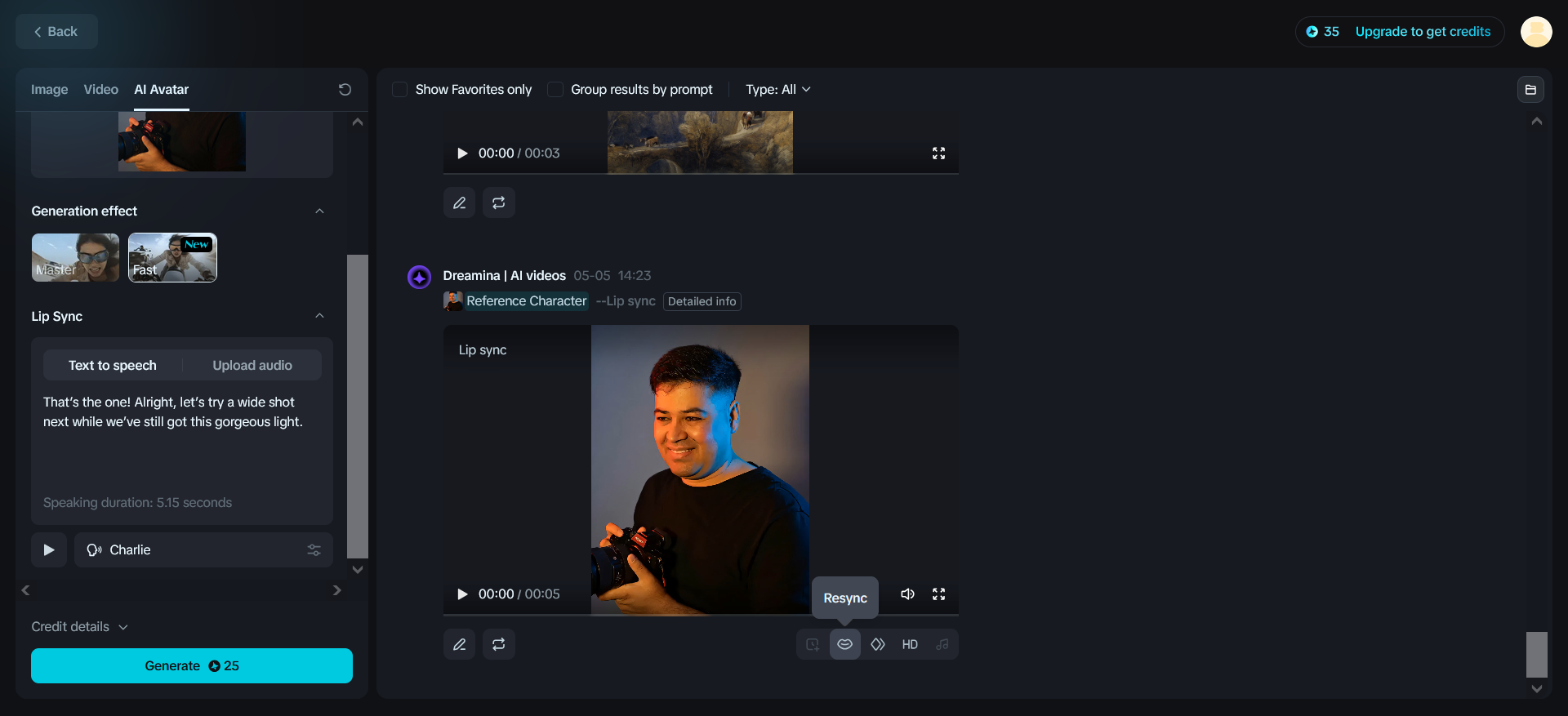Switch to Text to speech mode

(x=113, y=366)
